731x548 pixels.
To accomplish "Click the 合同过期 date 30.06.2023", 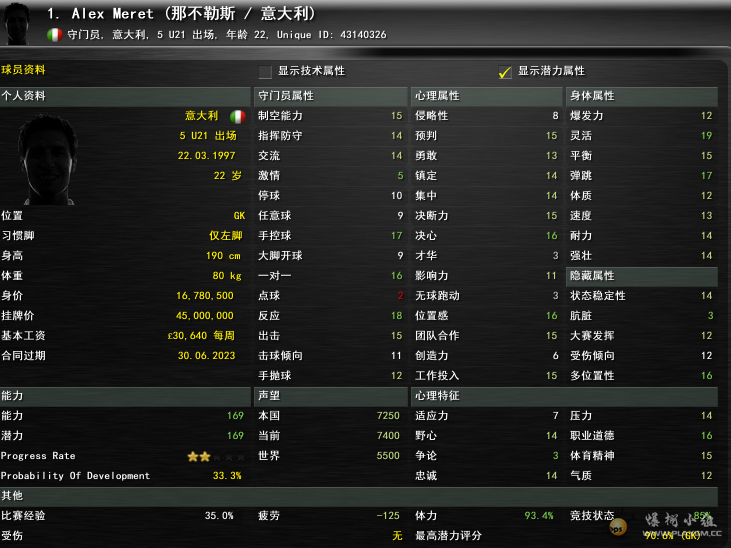I will click(x=207, y=356).
